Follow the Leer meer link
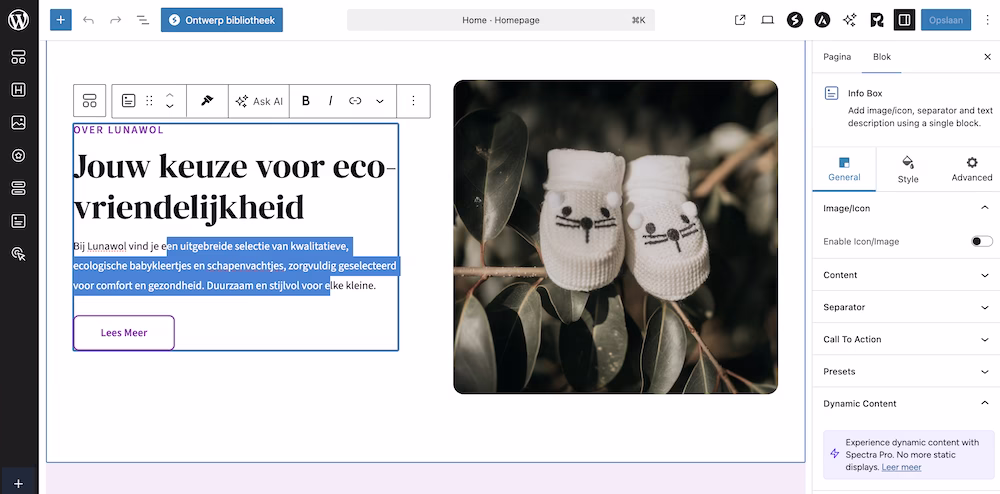Screen dimensions: 1000x494 [x=901, y=467]
